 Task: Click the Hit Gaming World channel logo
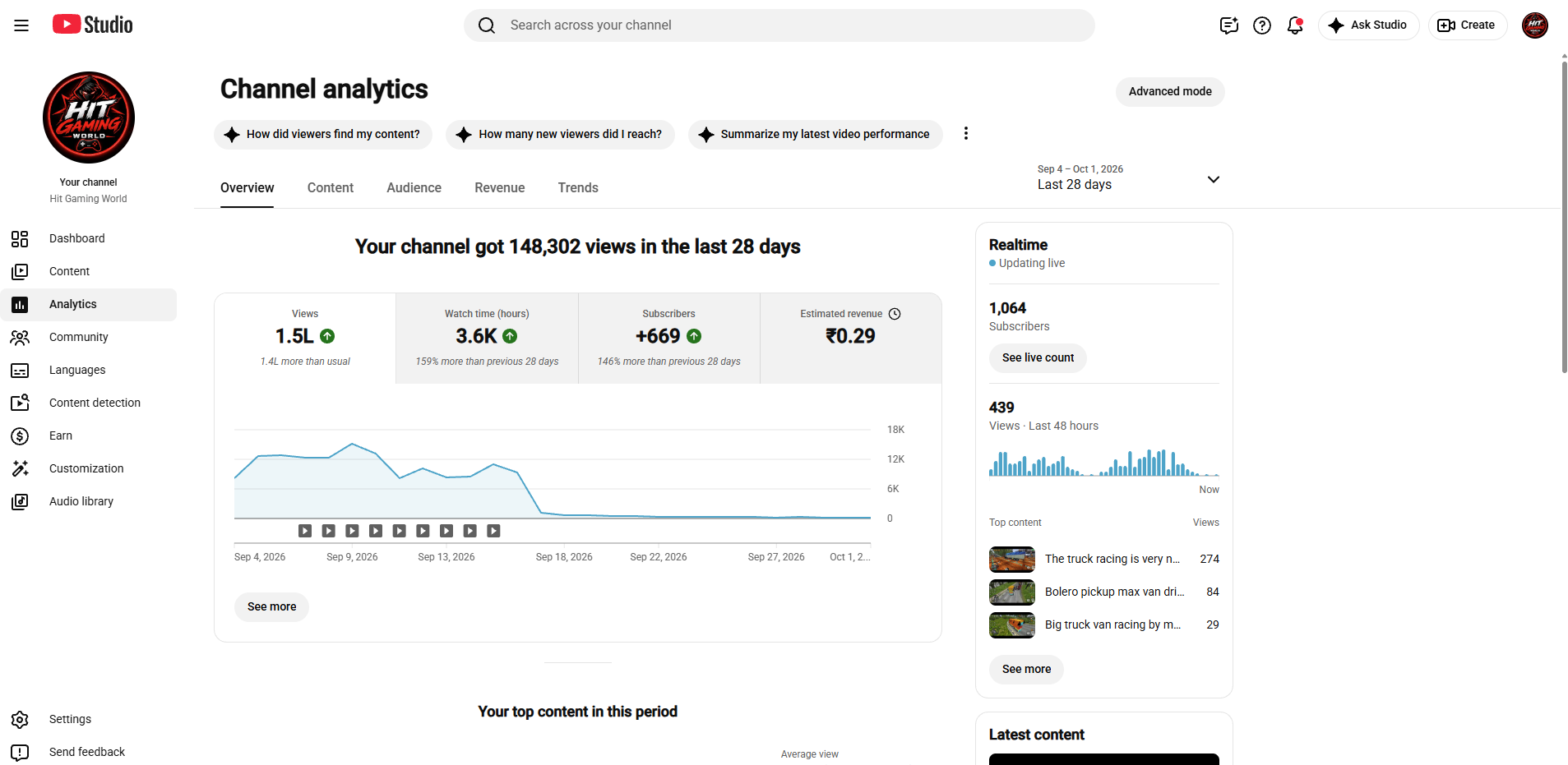pyautogui.click(x=89, y=118)
